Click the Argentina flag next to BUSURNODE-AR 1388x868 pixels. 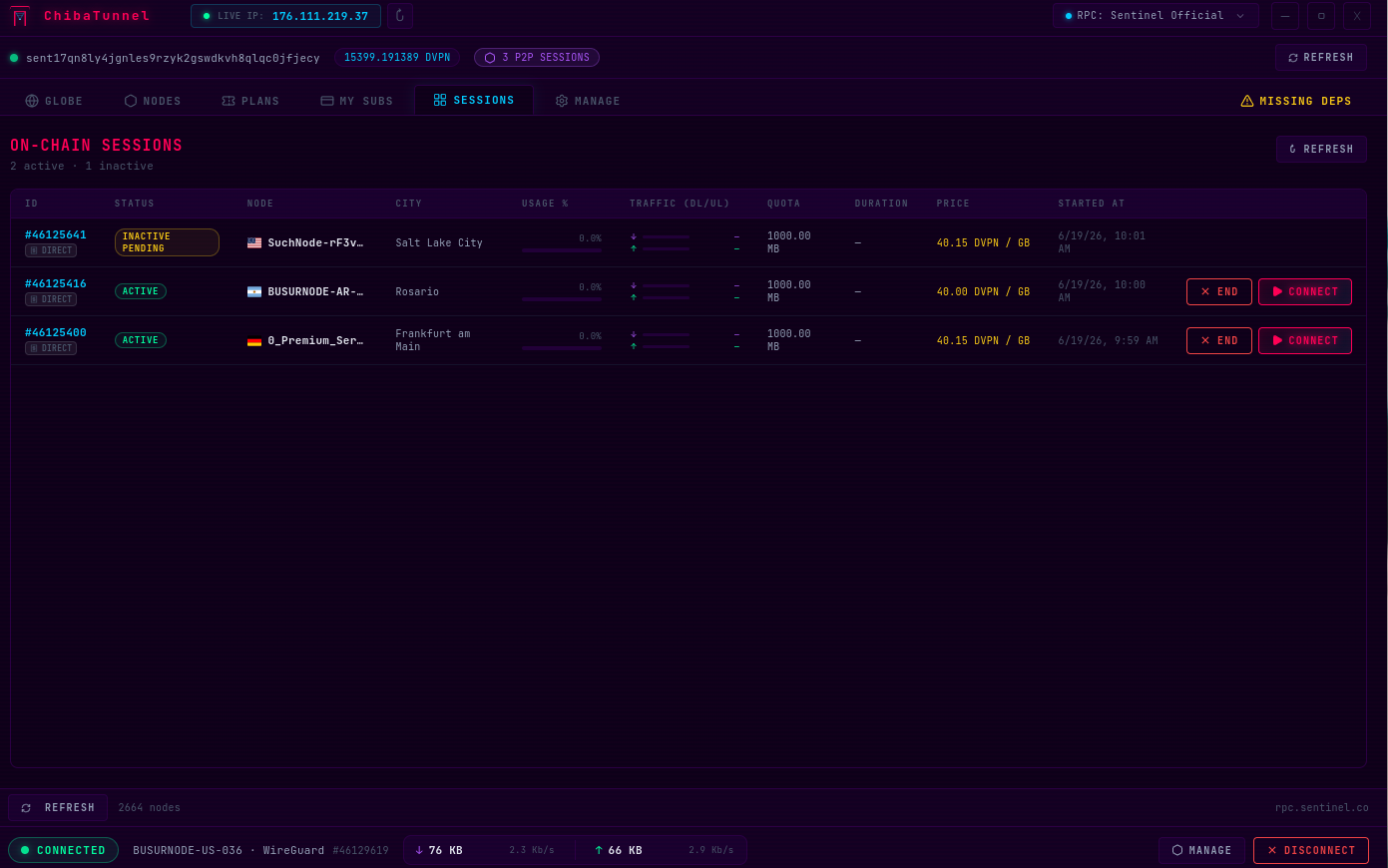tap(254, 291)
